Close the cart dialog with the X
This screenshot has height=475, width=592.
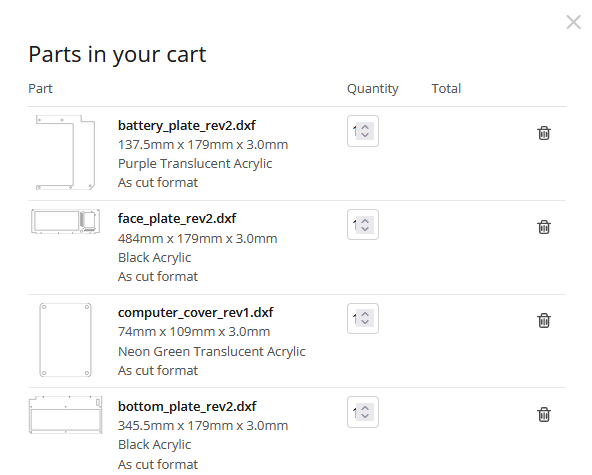click(574, 22)
